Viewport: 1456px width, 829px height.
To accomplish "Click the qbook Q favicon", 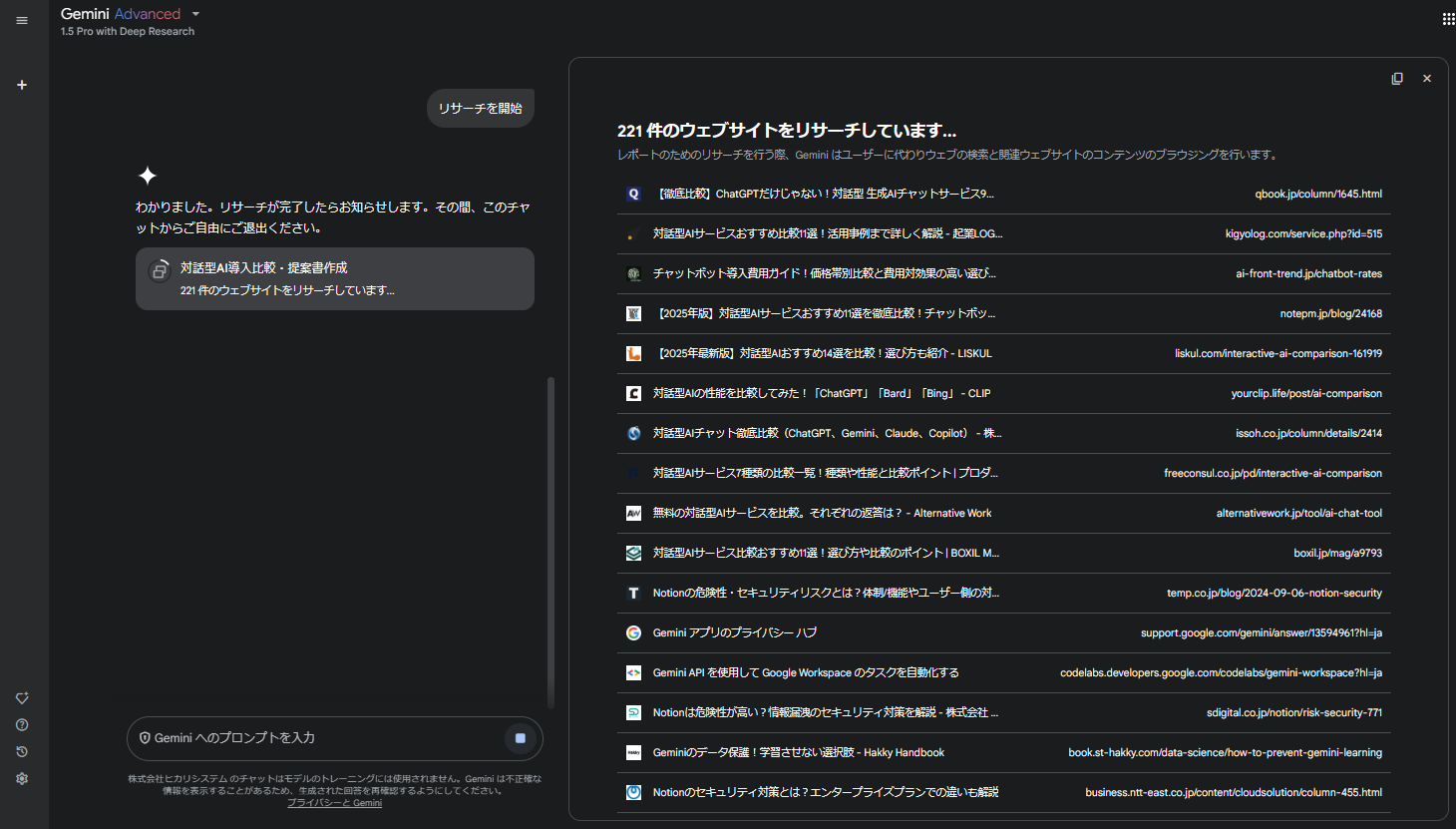I will 633,195.
